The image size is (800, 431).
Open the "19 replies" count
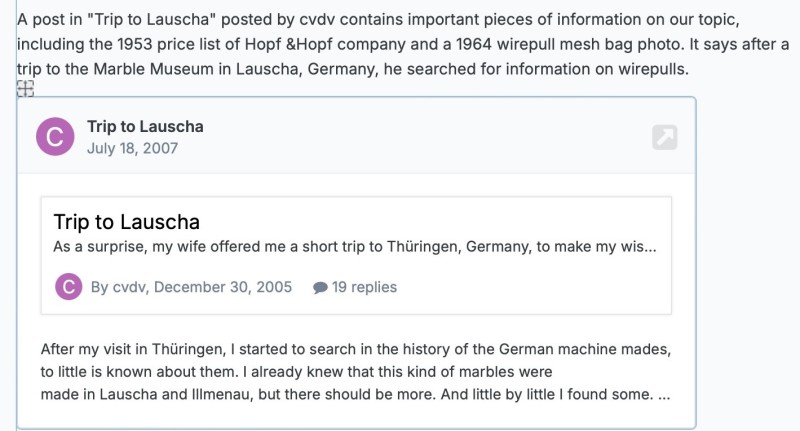(x=364, y=287)
